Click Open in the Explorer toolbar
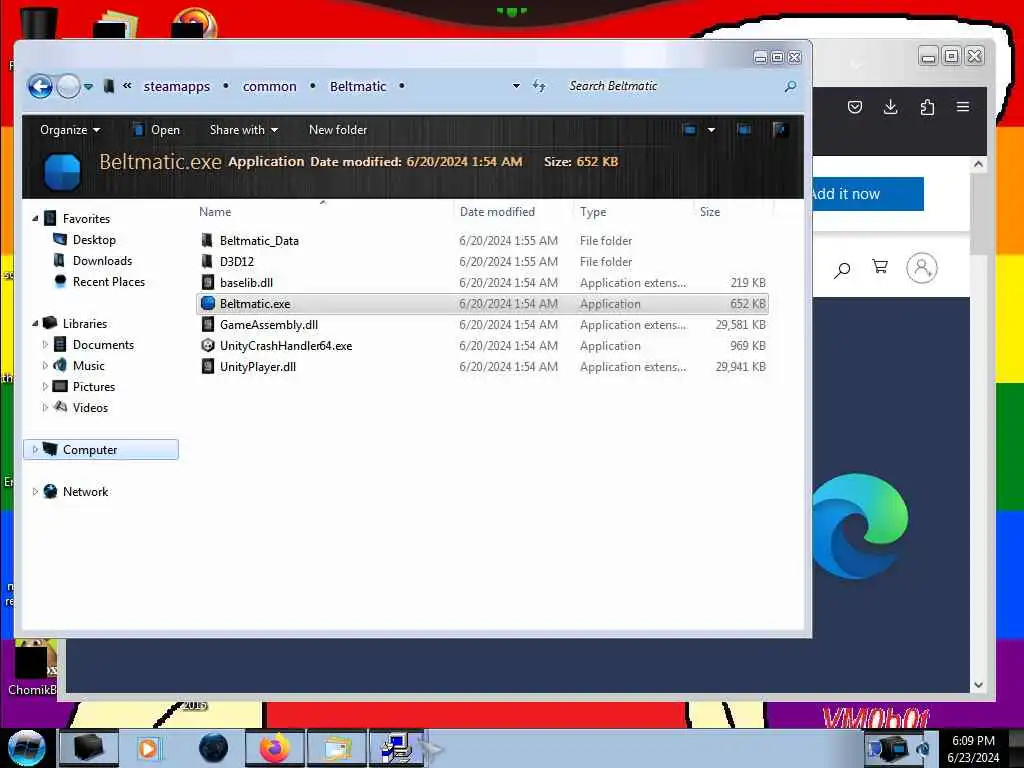Viewport: 1024px width, 768px height. coord(156,130)
